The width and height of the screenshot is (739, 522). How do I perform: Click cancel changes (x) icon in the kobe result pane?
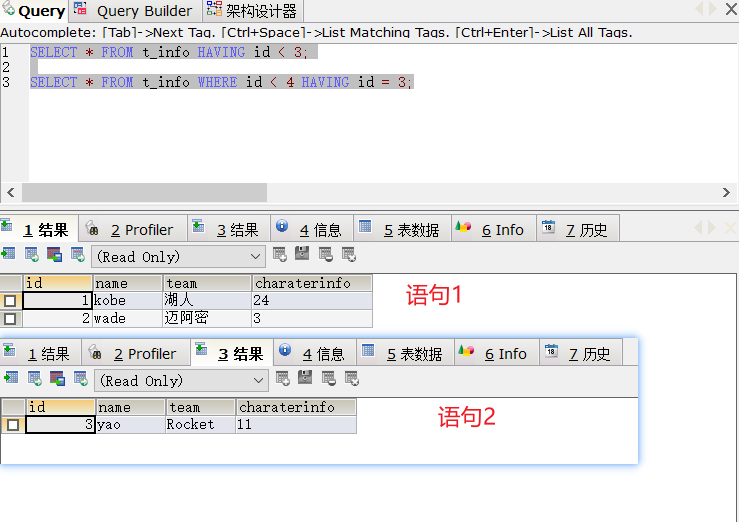[x=349, y=254]
